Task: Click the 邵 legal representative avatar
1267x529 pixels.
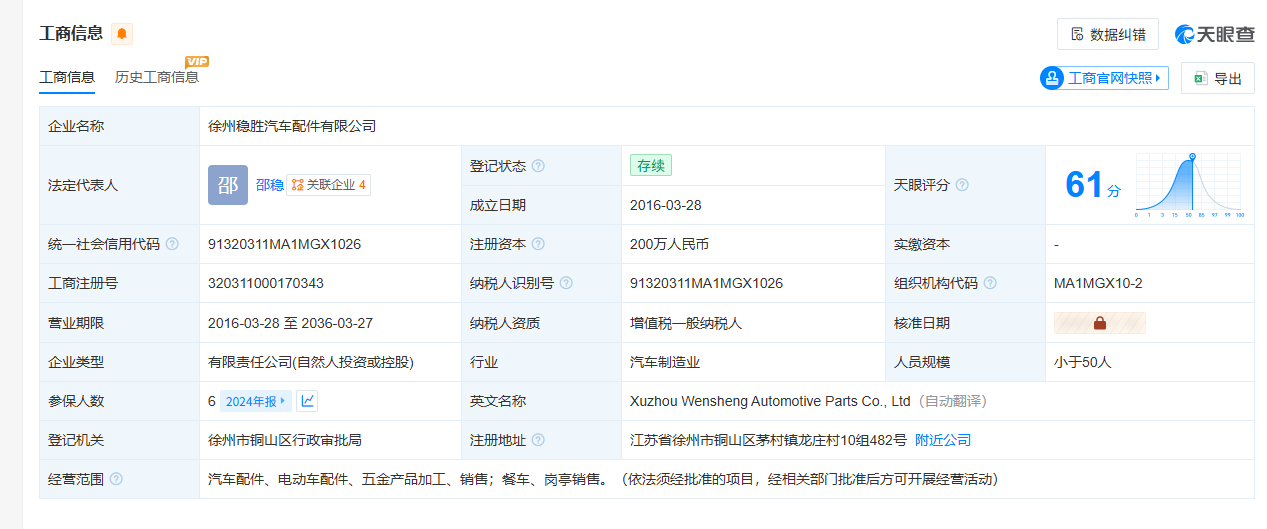Action: click(227, 185)
